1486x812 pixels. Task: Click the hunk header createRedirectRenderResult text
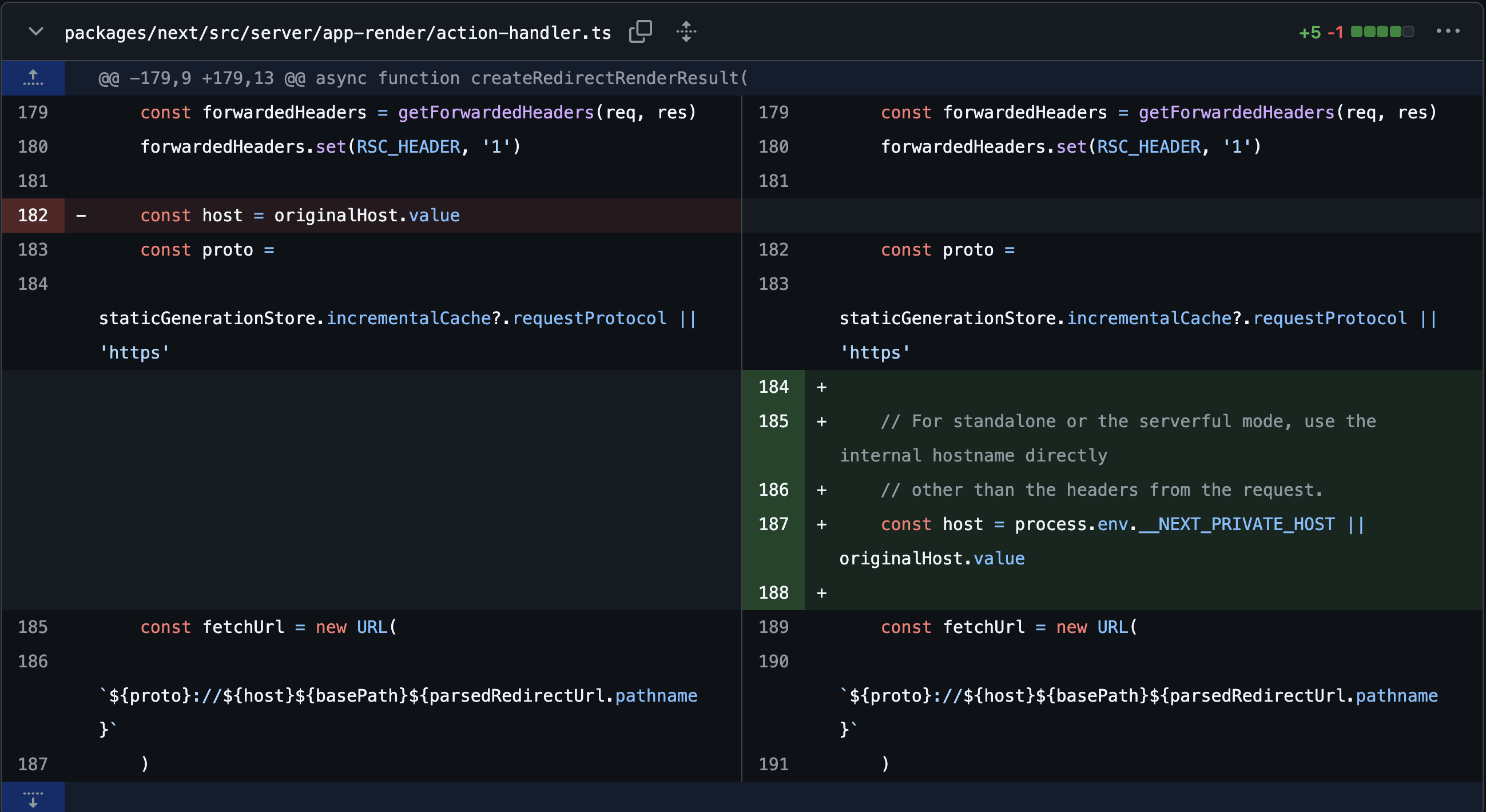609,78
